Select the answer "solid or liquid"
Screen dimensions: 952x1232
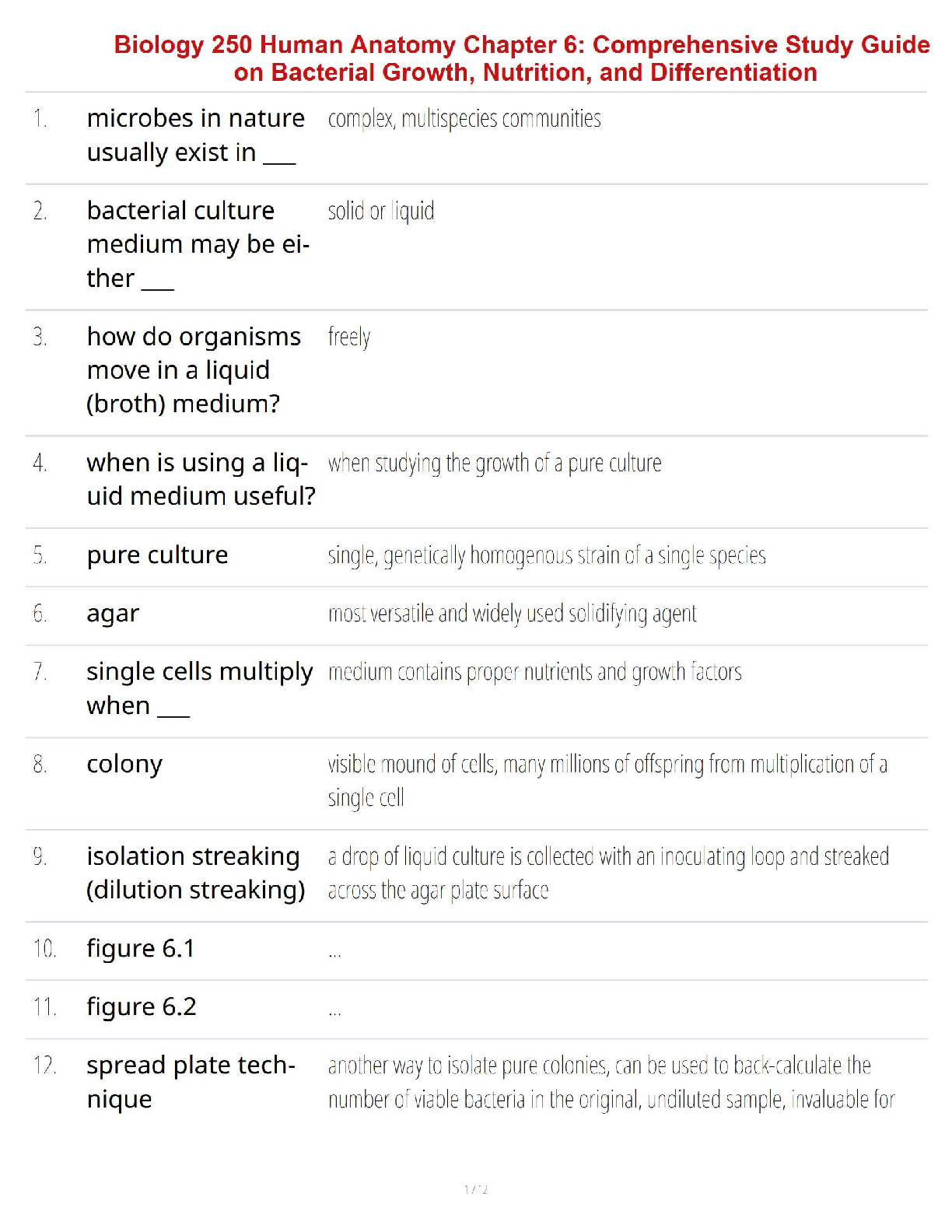tap(381, 211)
